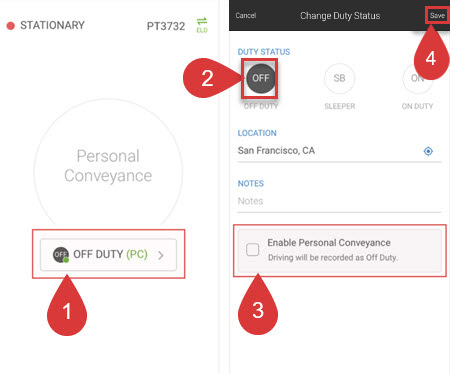Screen dimensions: 450x375
Task: Tap the GPS locate target icon
Action: tap(428, 151)
